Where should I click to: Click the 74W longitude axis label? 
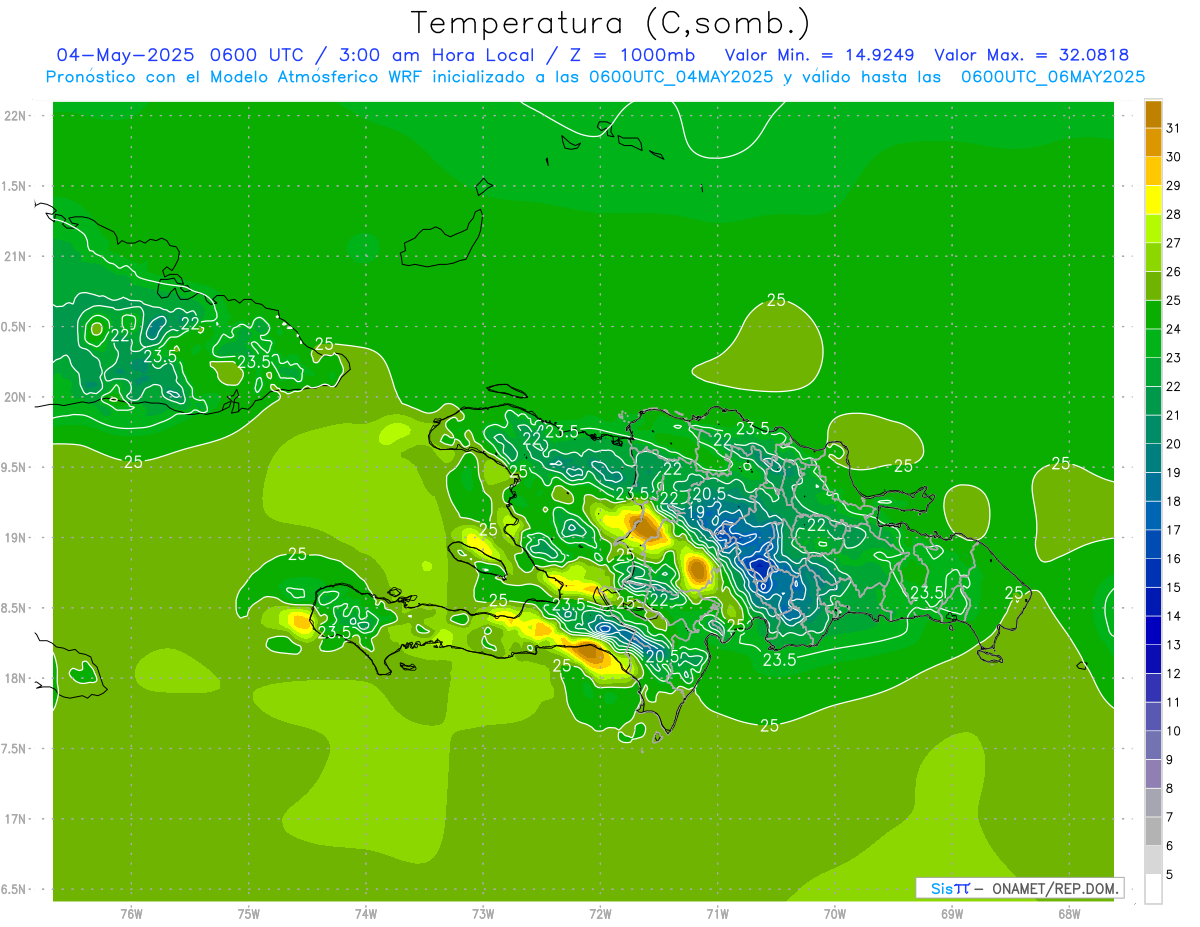[366, 914]
